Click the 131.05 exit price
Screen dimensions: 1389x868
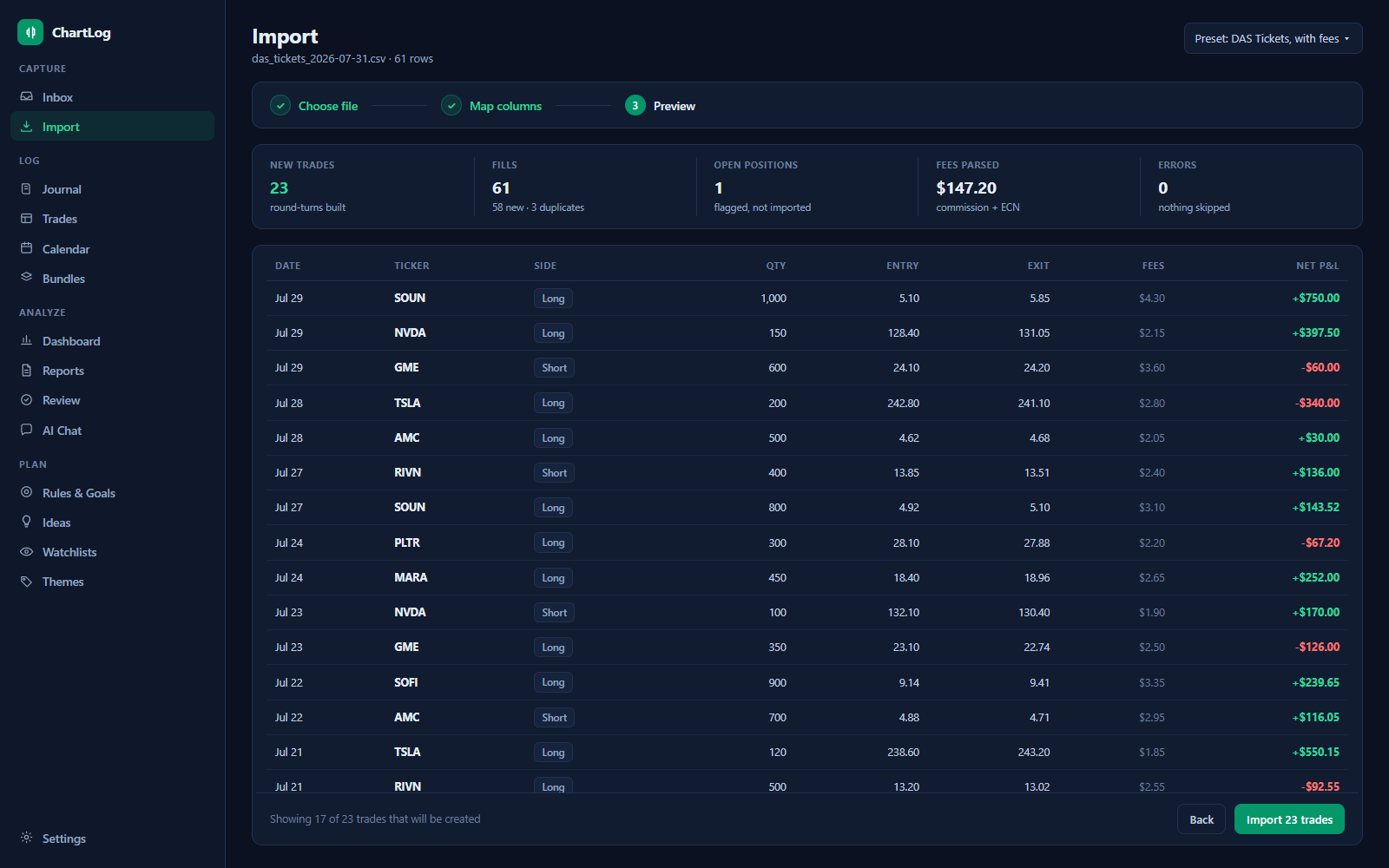1034,332
